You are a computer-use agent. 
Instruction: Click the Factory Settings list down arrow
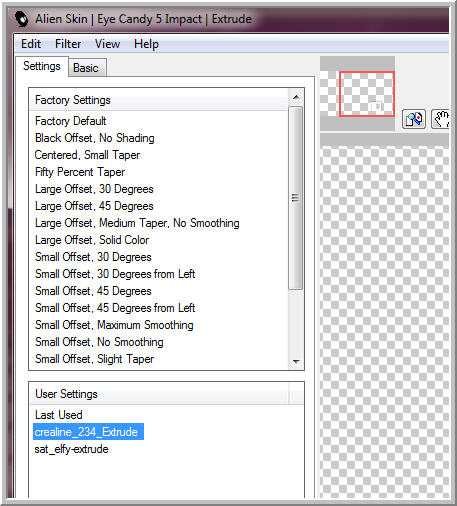(295, 361)
